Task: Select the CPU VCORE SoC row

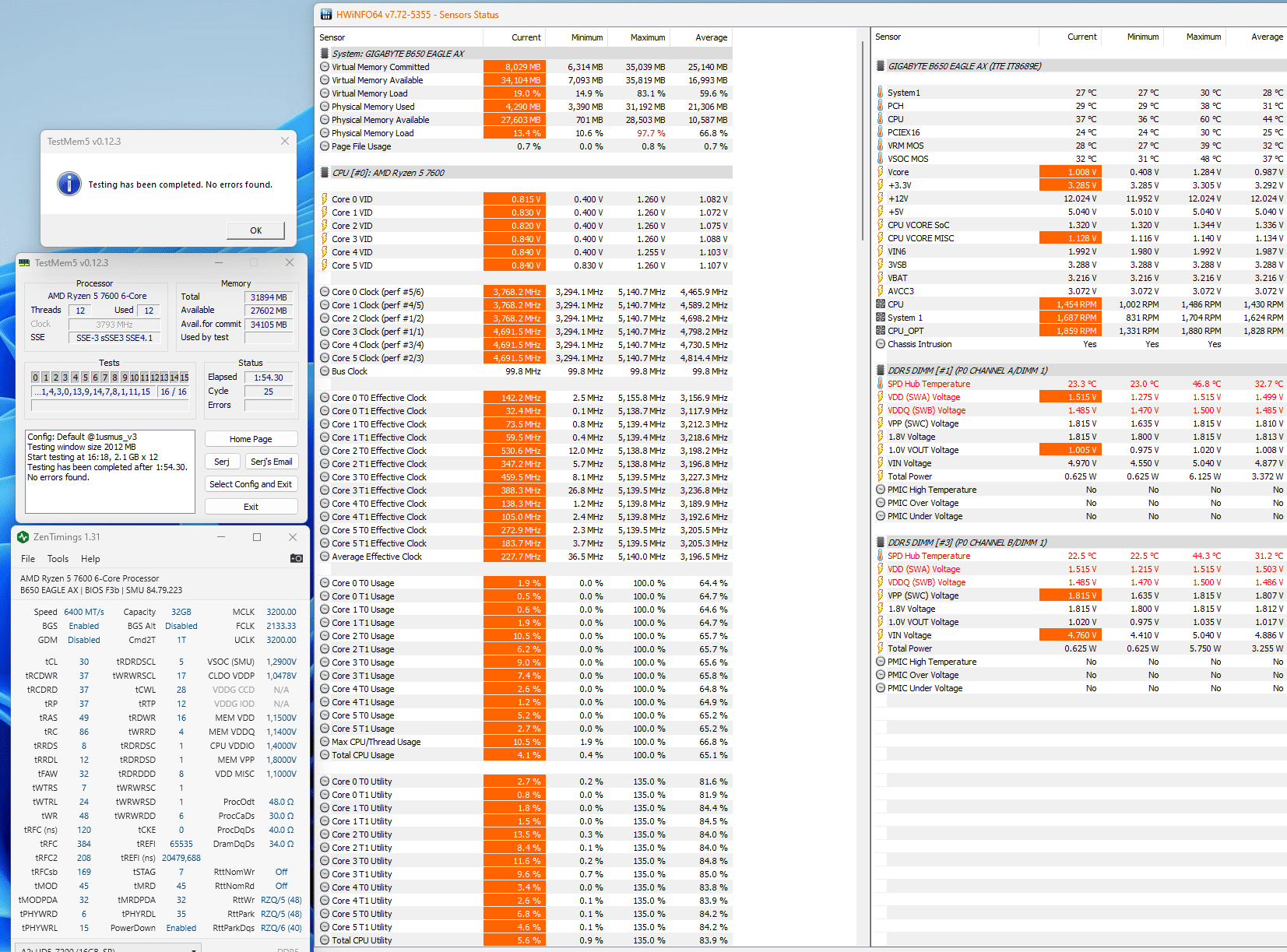Action: click(x=1080, y=225)
